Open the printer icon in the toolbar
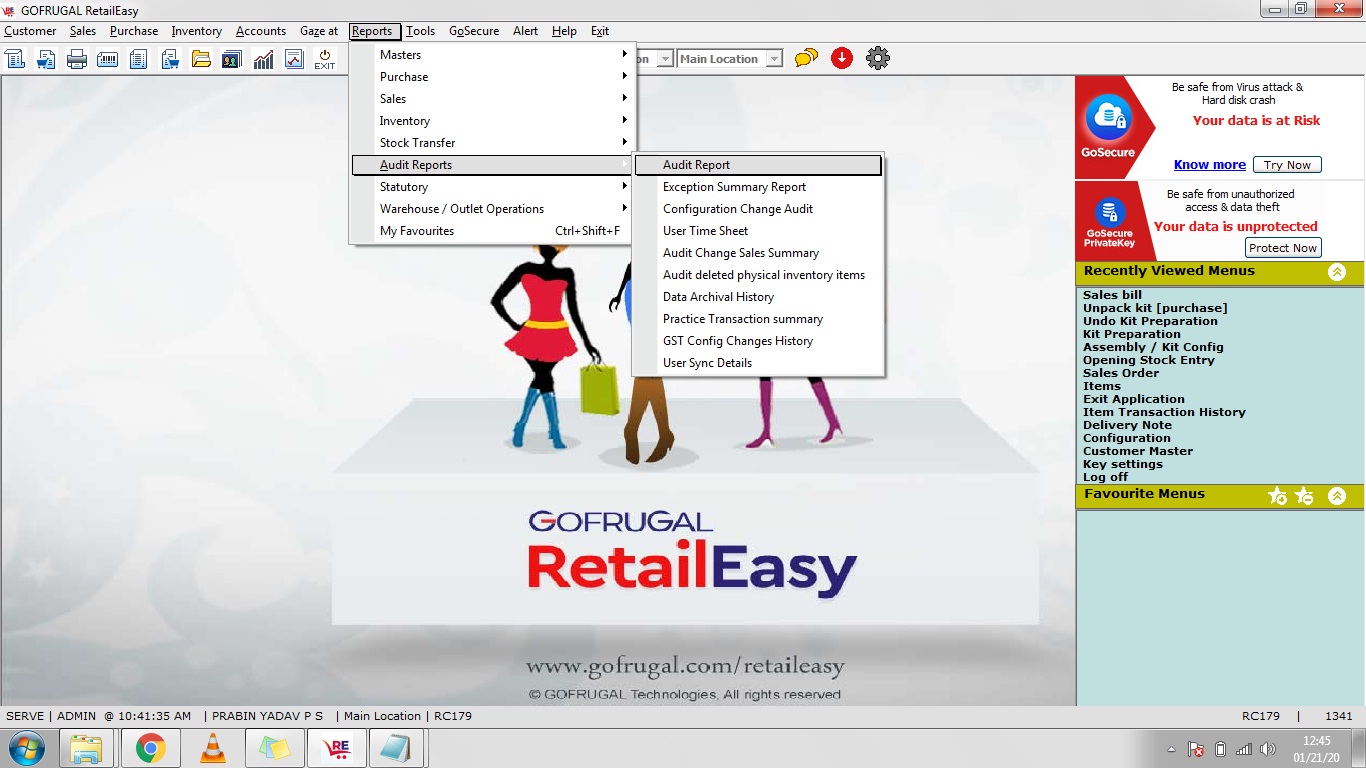 pyautogui.click(x=77, y=59)
